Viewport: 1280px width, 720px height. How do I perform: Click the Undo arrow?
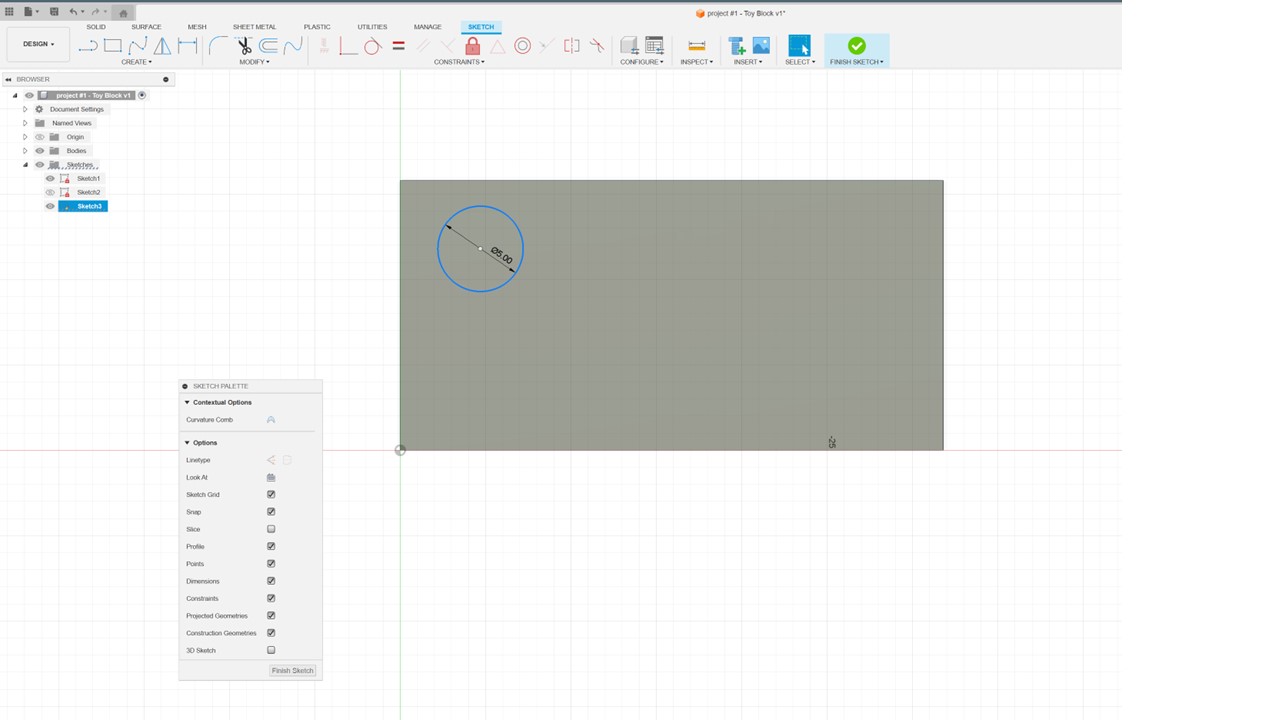coord(73,12)
